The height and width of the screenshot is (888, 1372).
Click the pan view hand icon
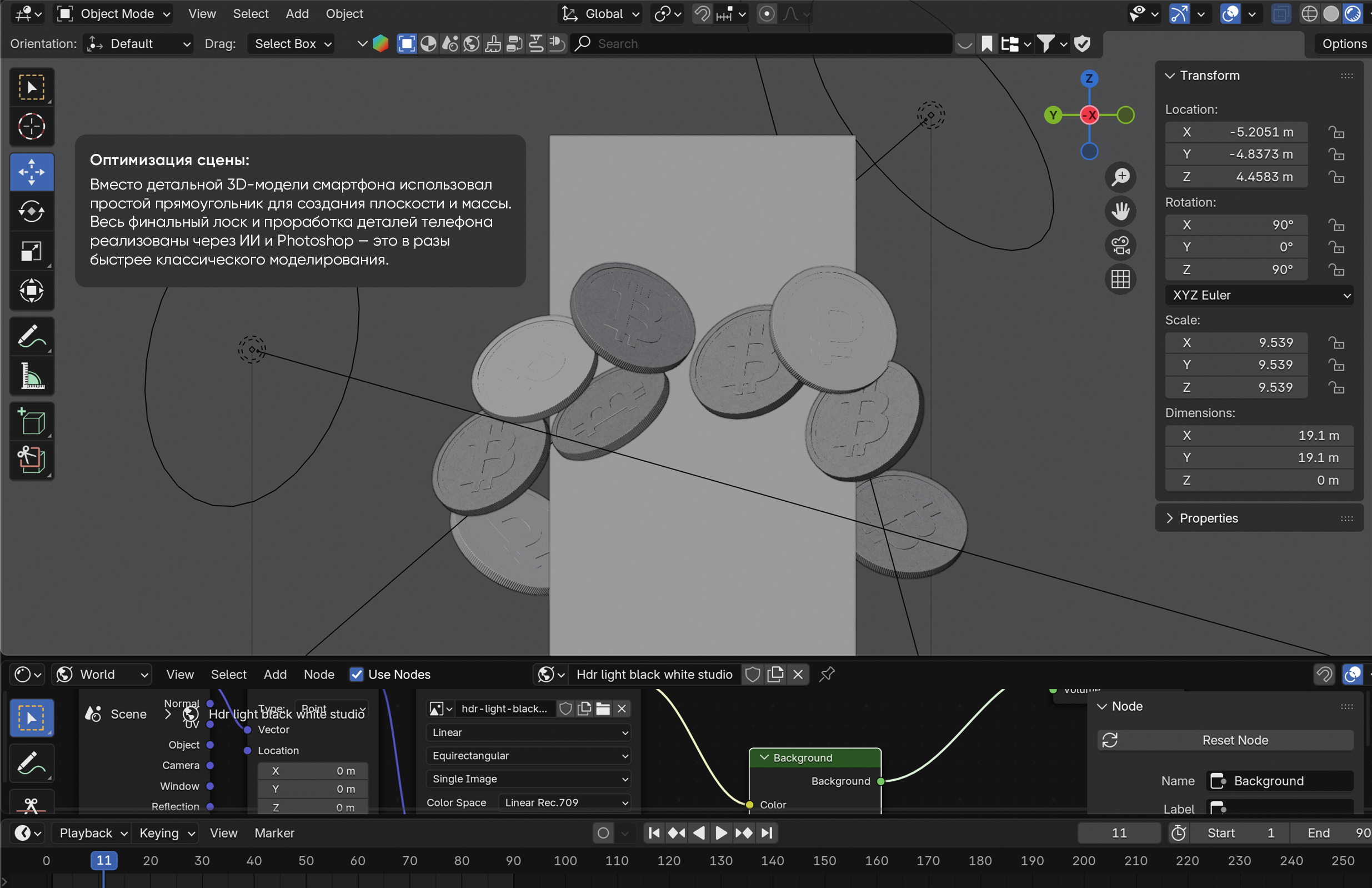coord(1120,211)
